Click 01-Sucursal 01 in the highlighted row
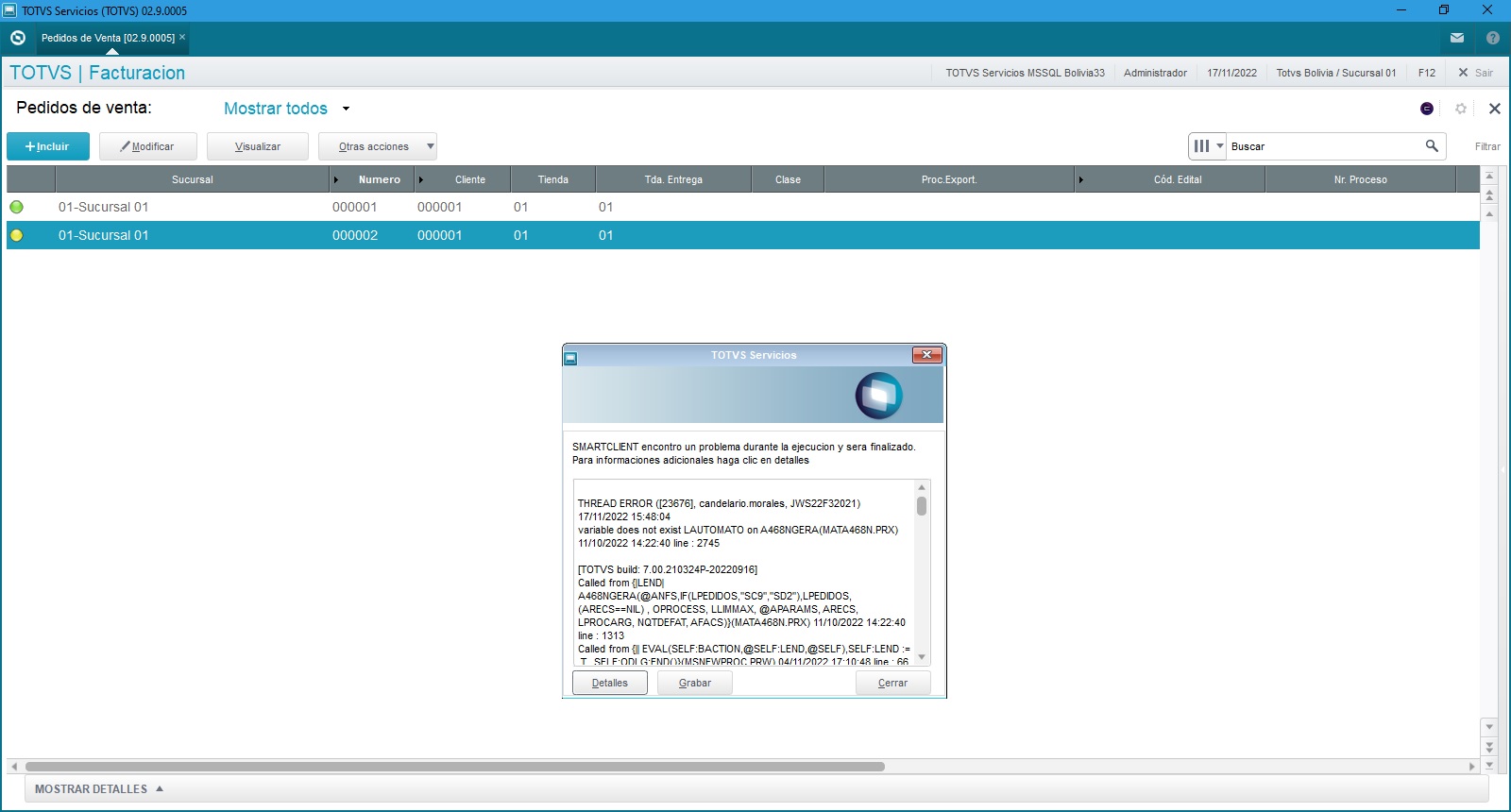The height and width of the screenshot is (812, 1511). (x=104, y=235)
